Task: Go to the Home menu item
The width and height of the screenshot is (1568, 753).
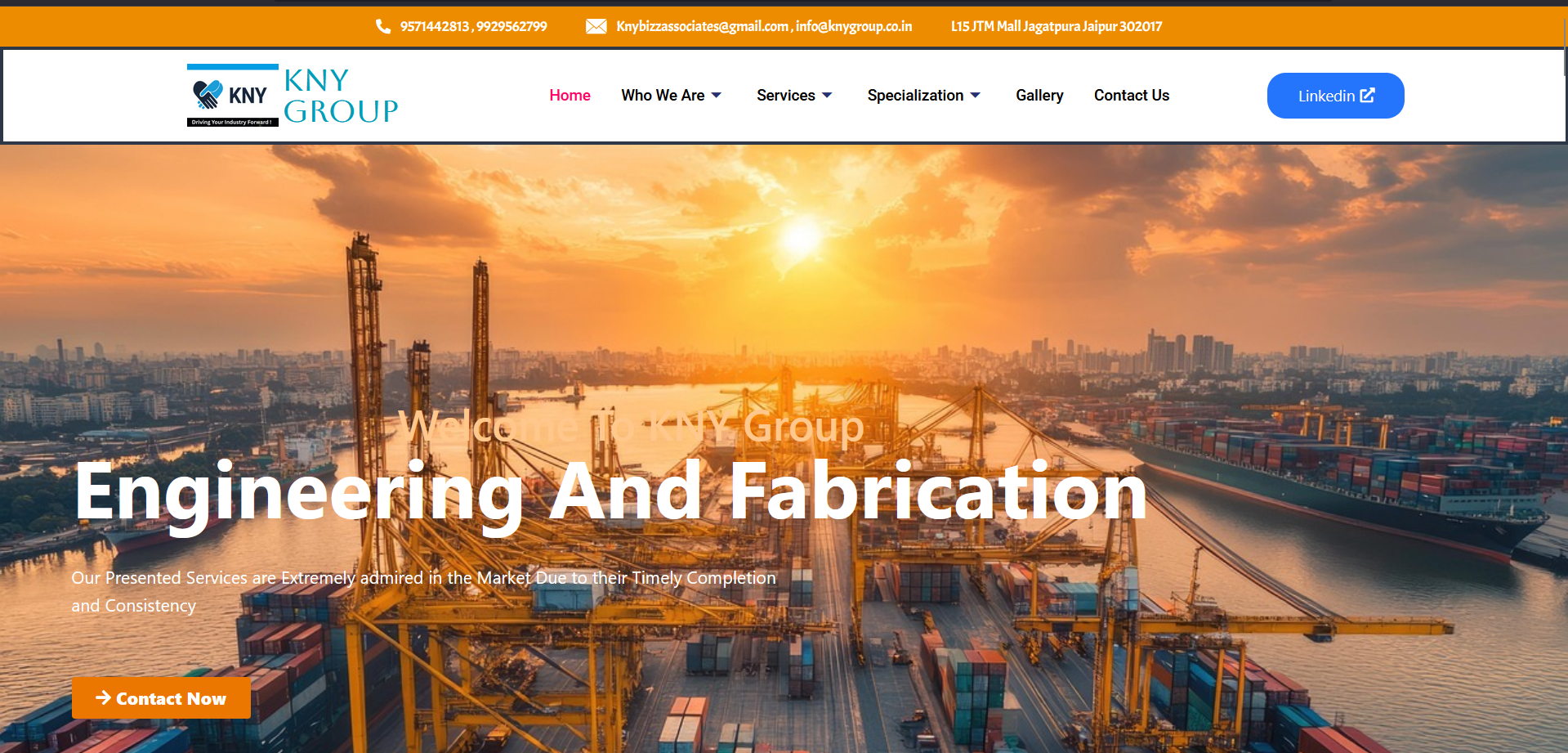Action: point(570,96)
